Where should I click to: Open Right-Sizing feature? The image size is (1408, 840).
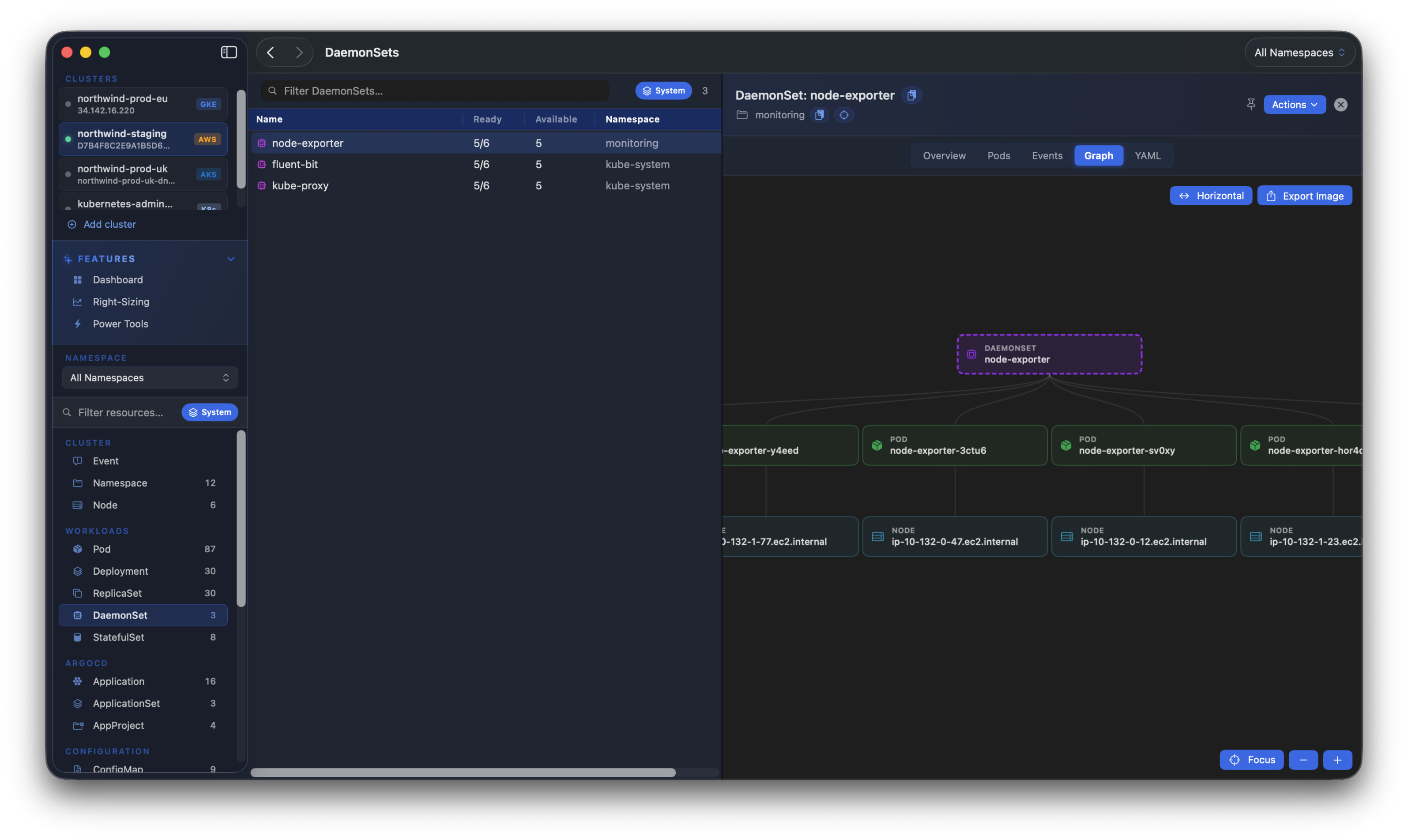120,301
